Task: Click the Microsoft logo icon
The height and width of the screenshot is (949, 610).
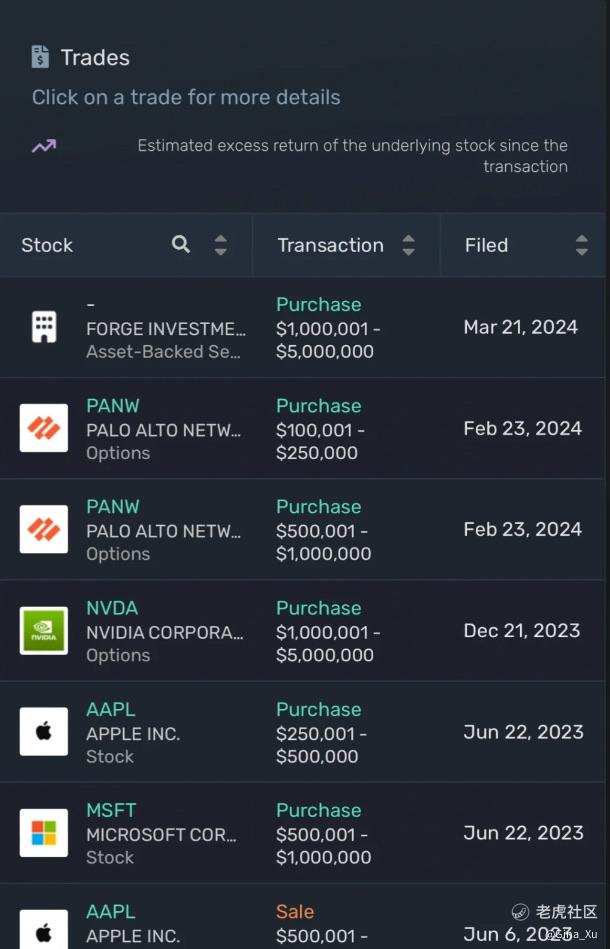Action: (44, 833)
